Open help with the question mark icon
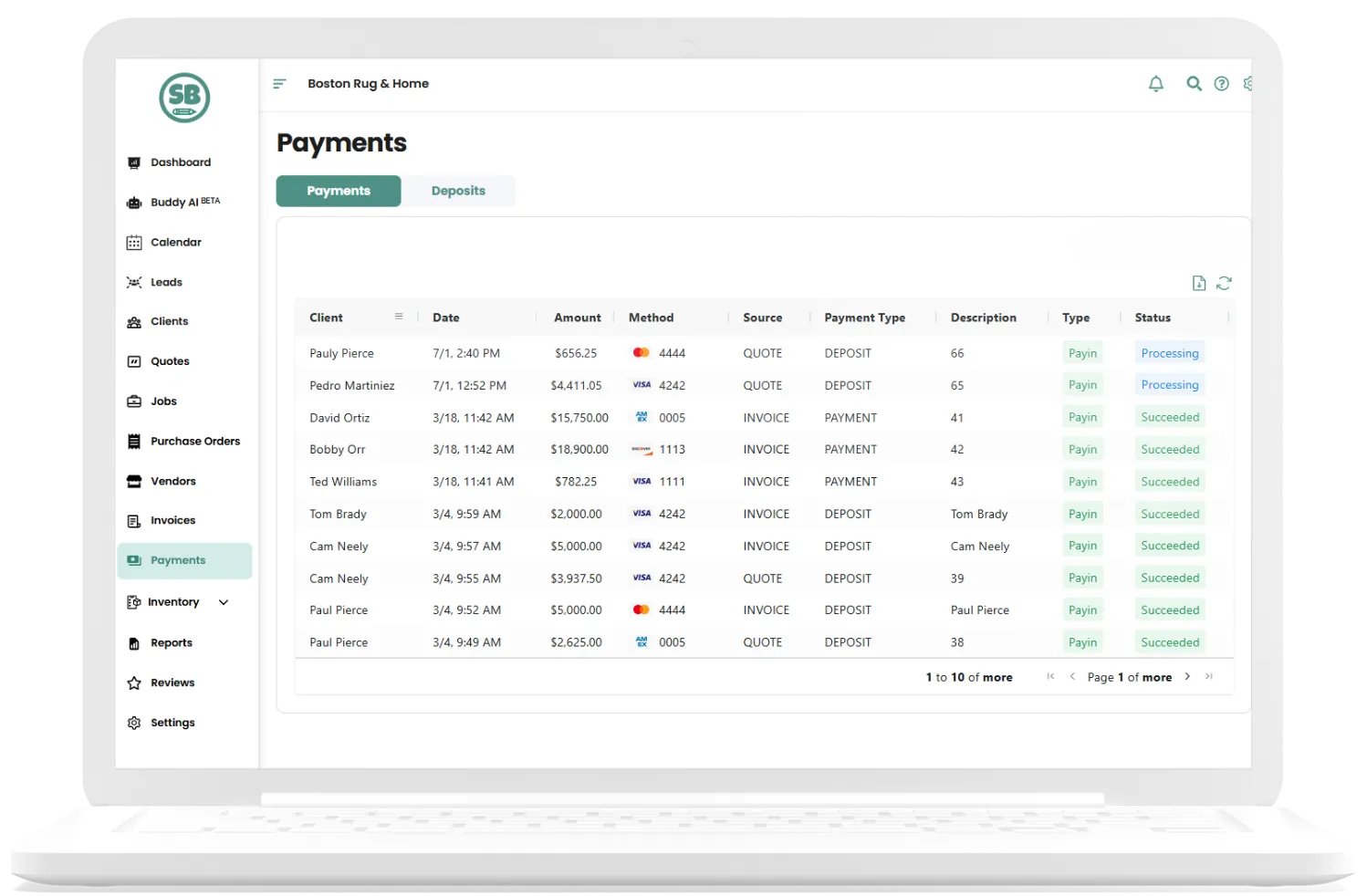This screenshot has width=1367, height=896. (1222, 83)
